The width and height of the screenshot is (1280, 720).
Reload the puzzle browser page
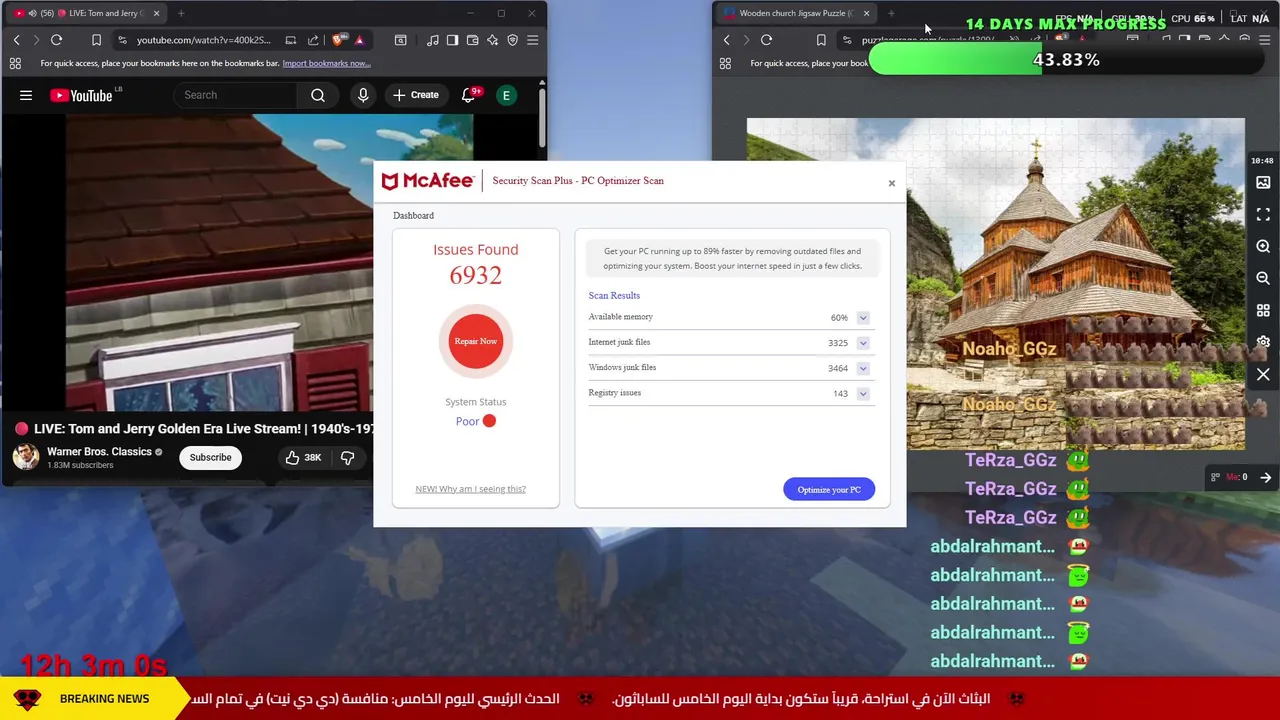point(766,40)
